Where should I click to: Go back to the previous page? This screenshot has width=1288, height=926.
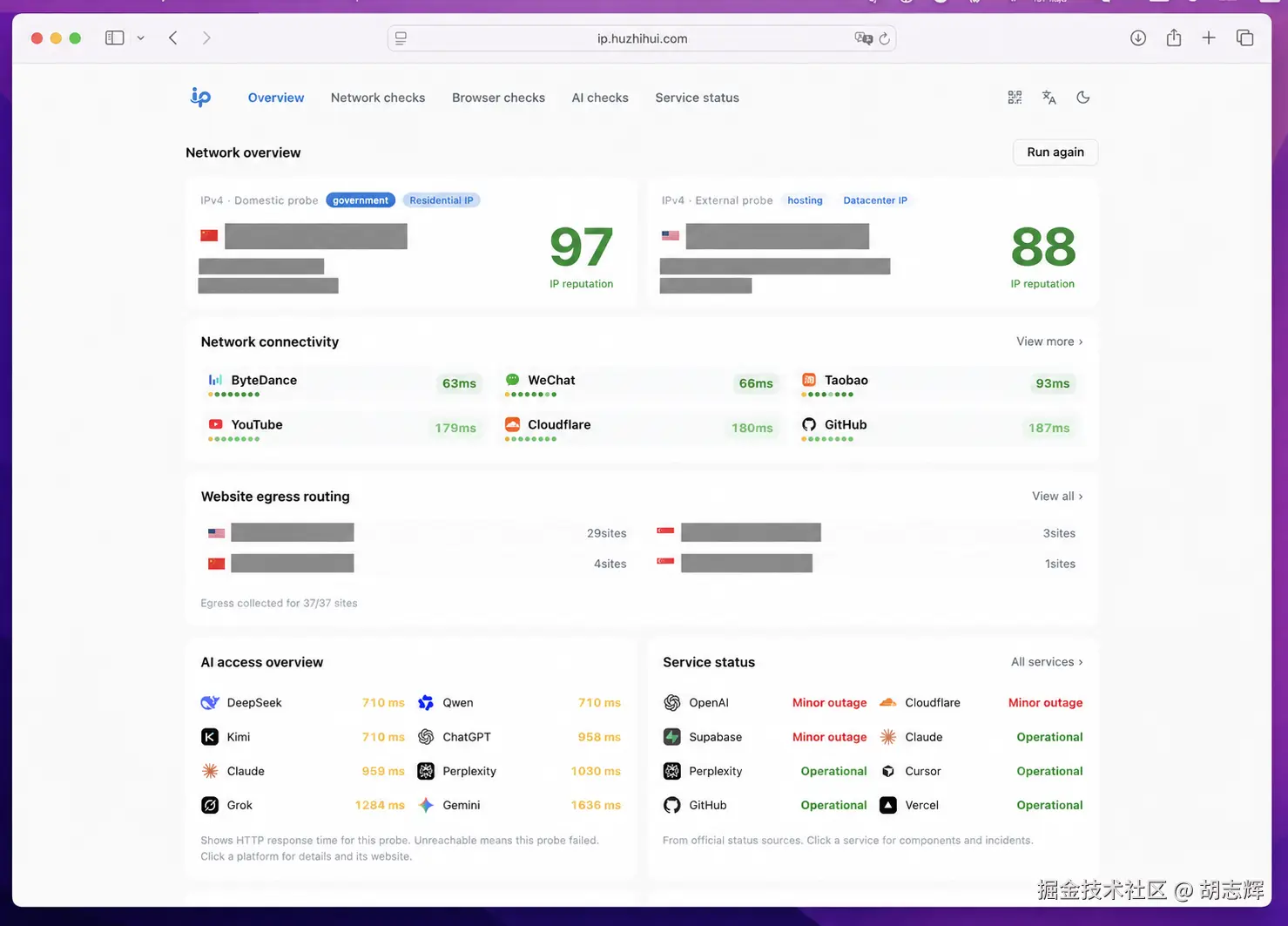point(173,38)
